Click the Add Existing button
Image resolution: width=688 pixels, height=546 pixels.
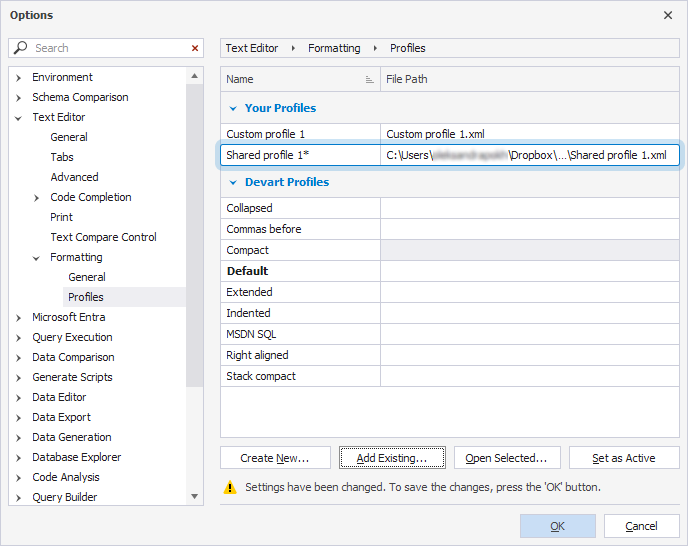point(392,458)
